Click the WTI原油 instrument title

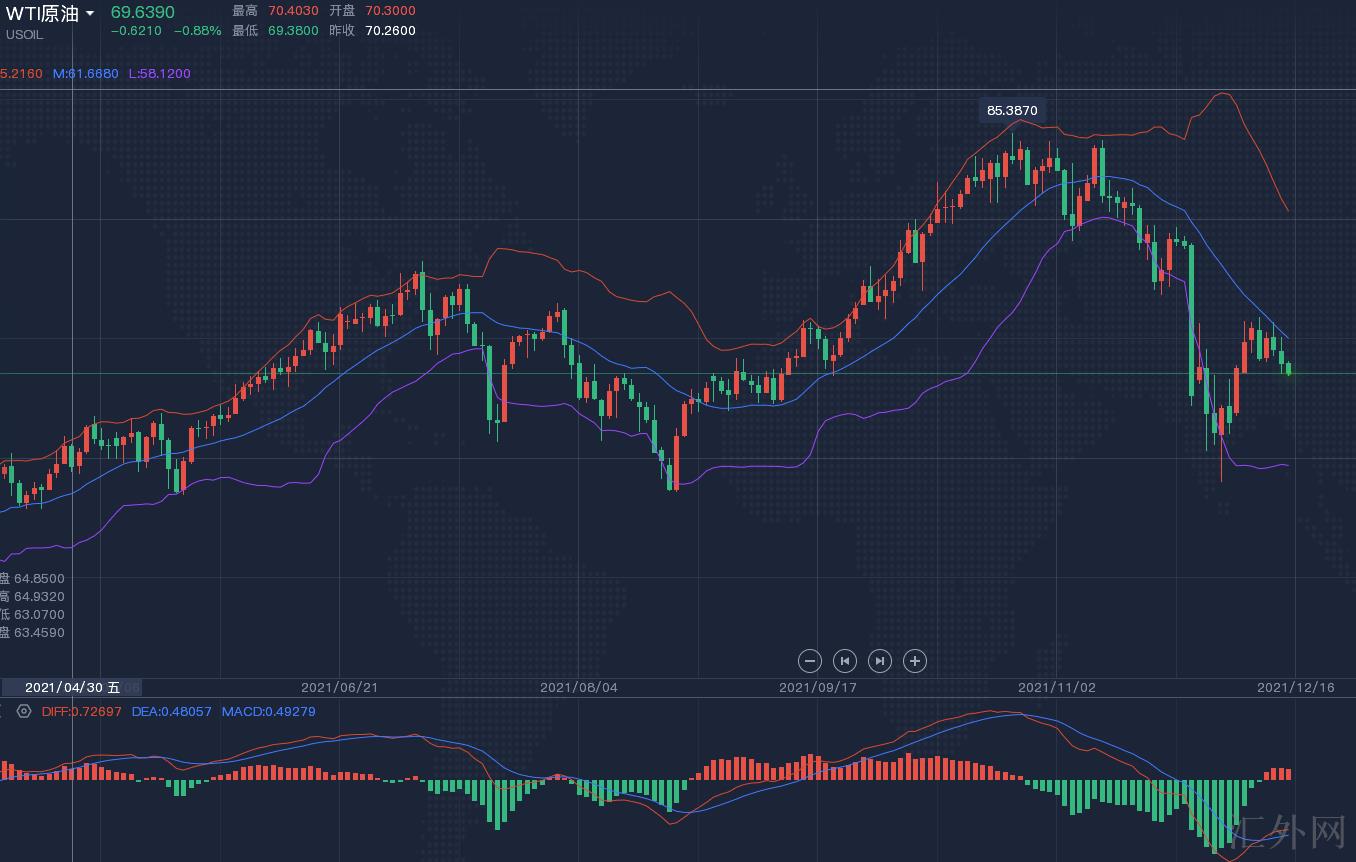click(x=42, y=13)
